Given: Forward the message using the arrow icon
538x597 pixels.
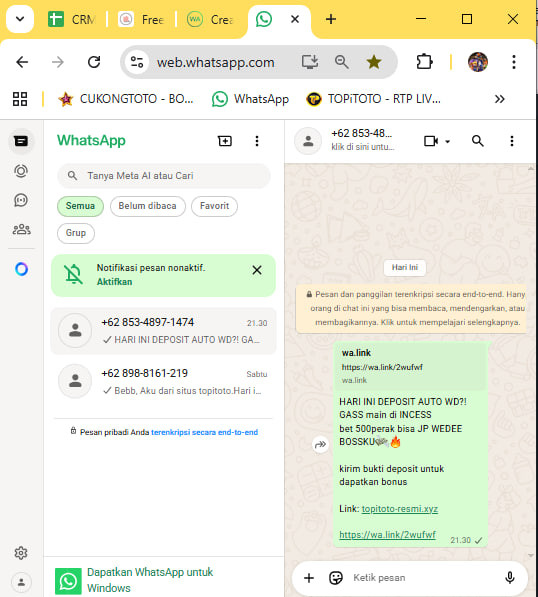Looking at the screenshot, I should [x=321, y=444].
